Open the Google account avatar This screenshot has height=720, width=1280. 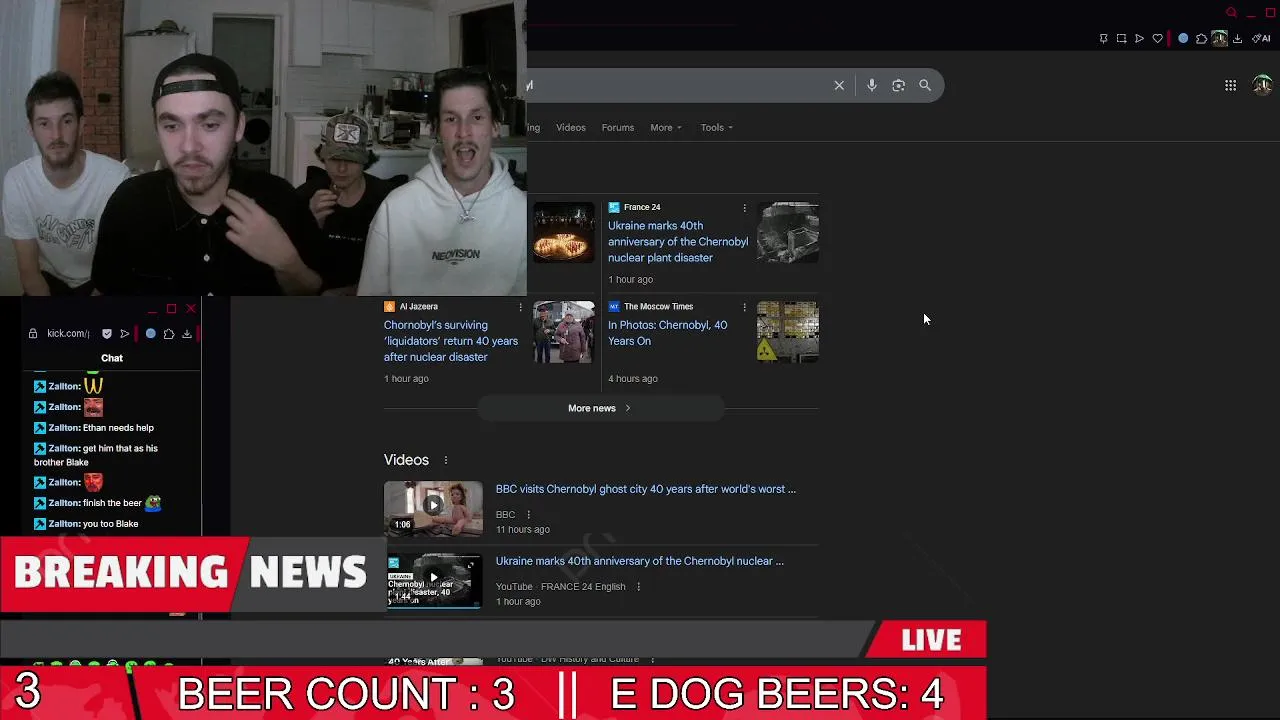coord(1263,85)
